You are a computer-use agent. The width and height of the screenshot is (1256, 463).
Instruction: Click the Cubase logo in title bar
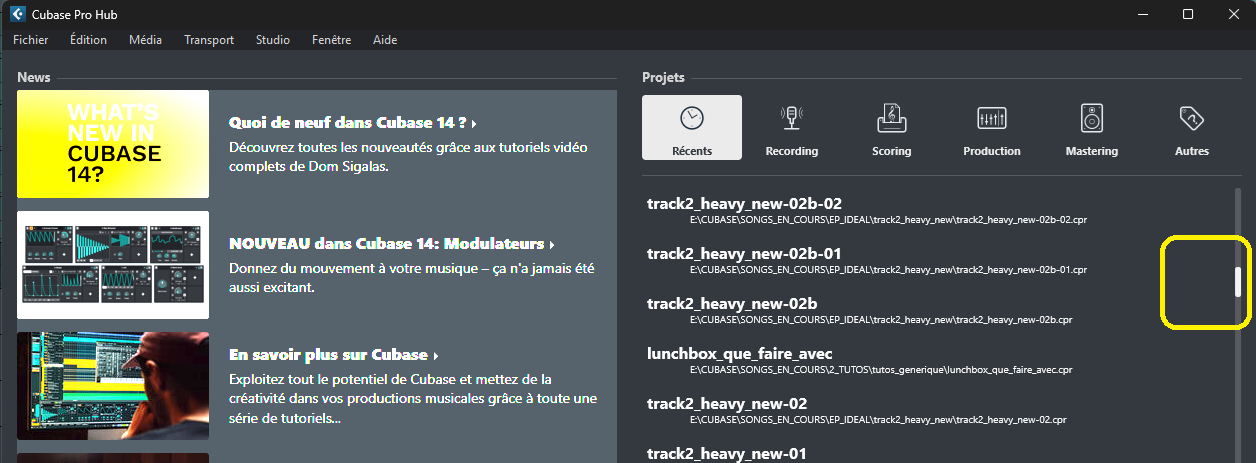(x=17, y=14)
